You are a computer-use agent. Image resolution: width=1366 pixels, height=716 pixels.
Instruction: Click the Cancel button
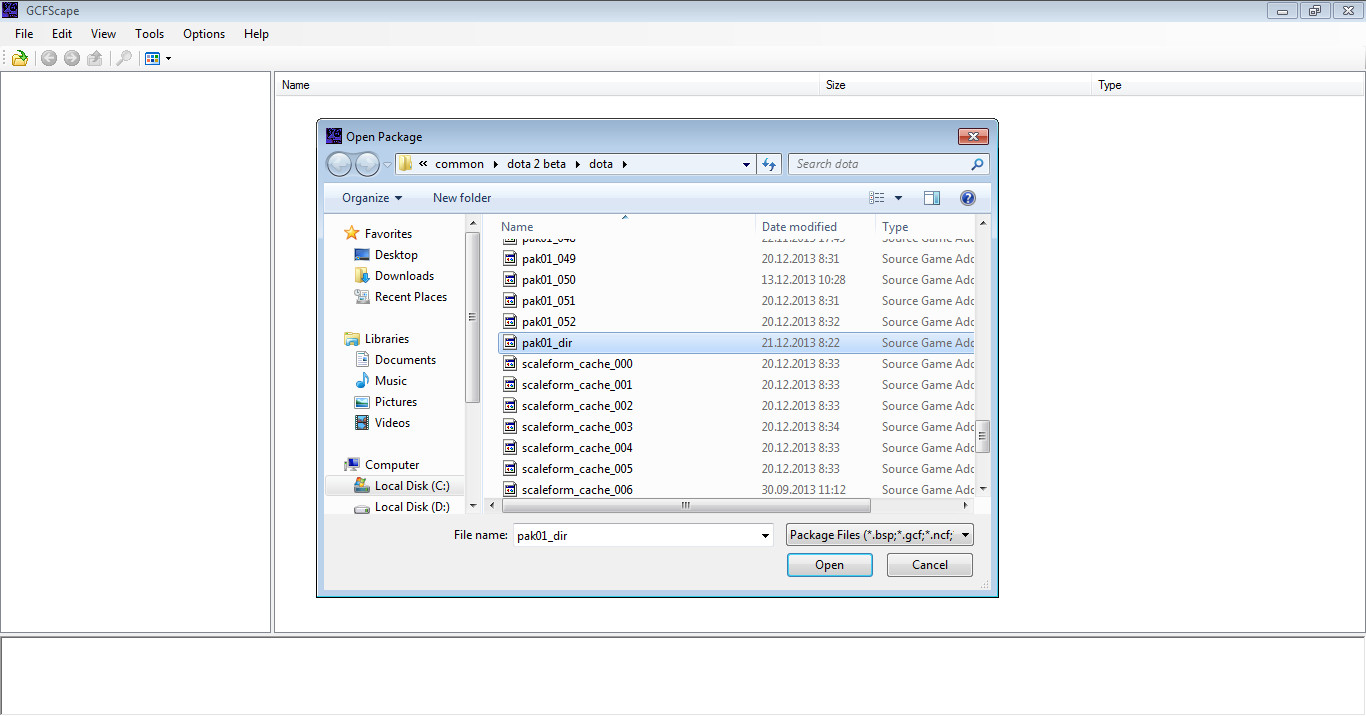(x=930, y=565)
